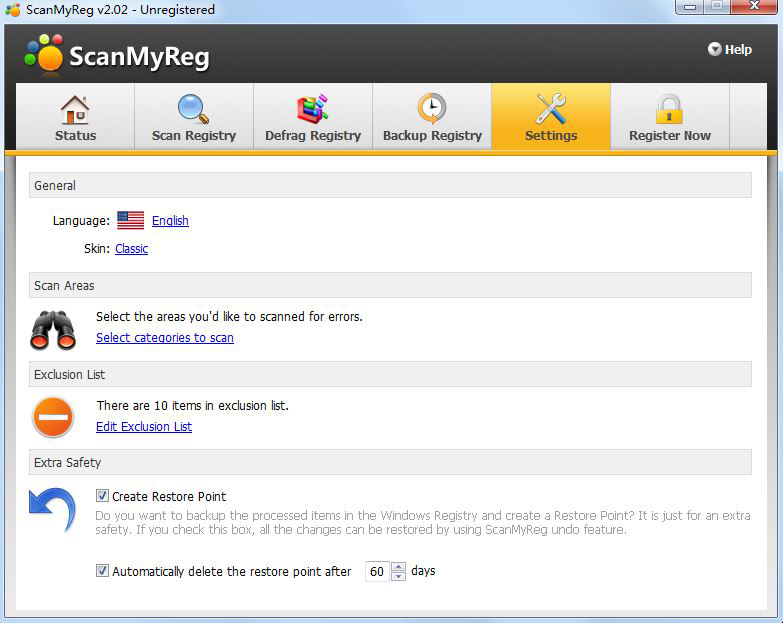The image size is (783, 623).
Task: Click the Backup Registry clock icon
Action: (432, 108)
